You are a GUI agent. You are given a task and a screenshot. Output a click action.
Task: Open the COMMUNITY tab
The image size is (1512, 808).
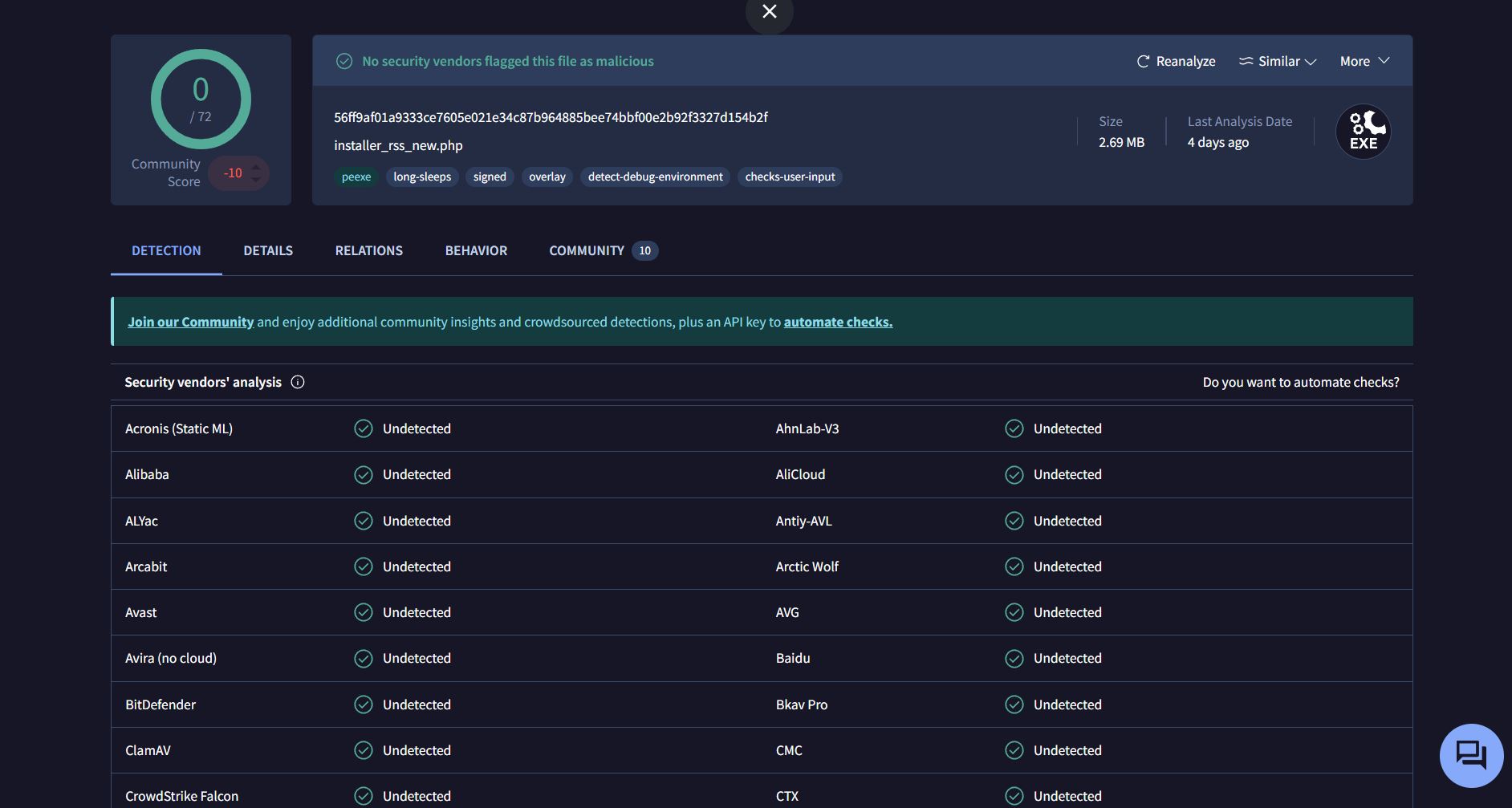[603, 250]
